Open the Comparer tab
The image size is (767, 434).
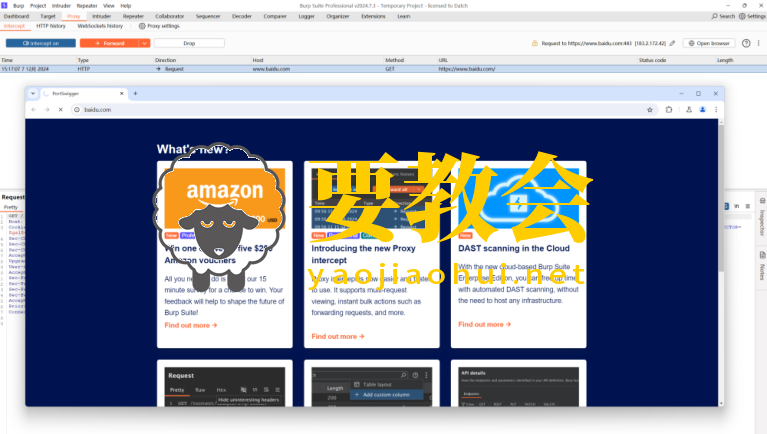pyautogui.click(x=275, y=16)
